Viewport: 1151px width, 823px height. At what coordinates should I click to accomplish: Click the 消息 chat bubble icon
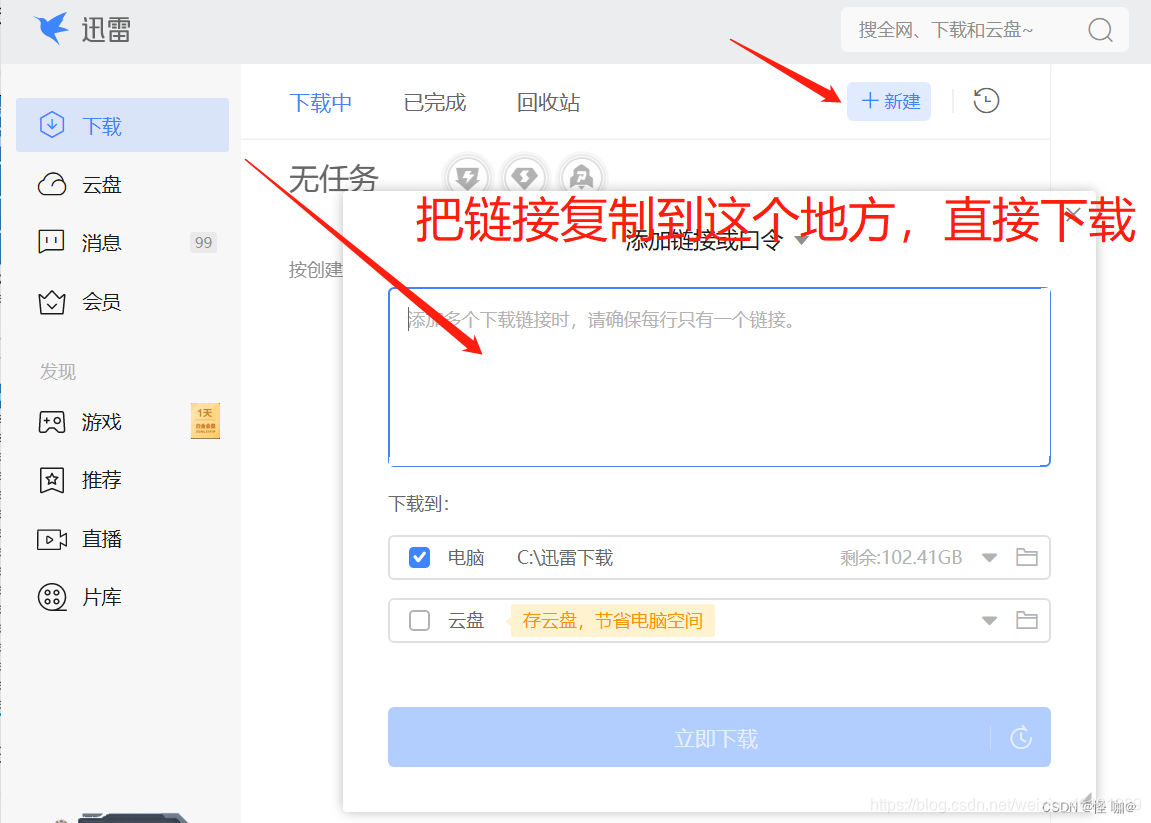[x=51, y=242]
